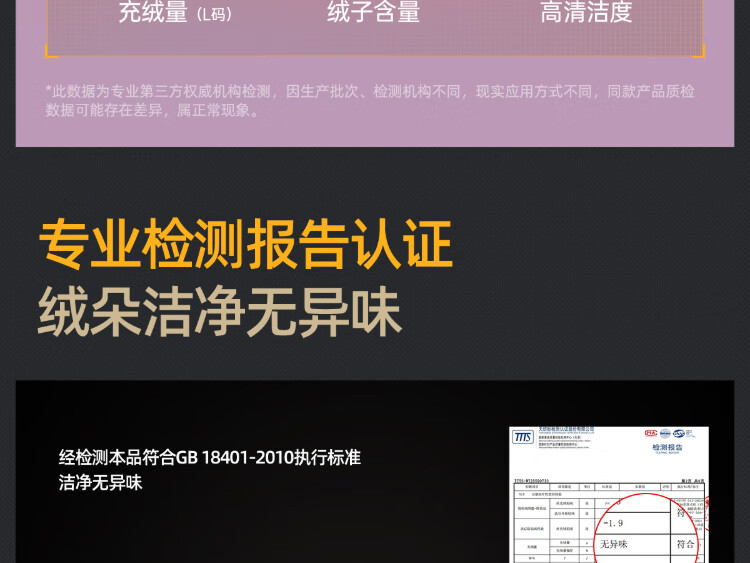Select the 高清洁度 label

coord(586,13)
